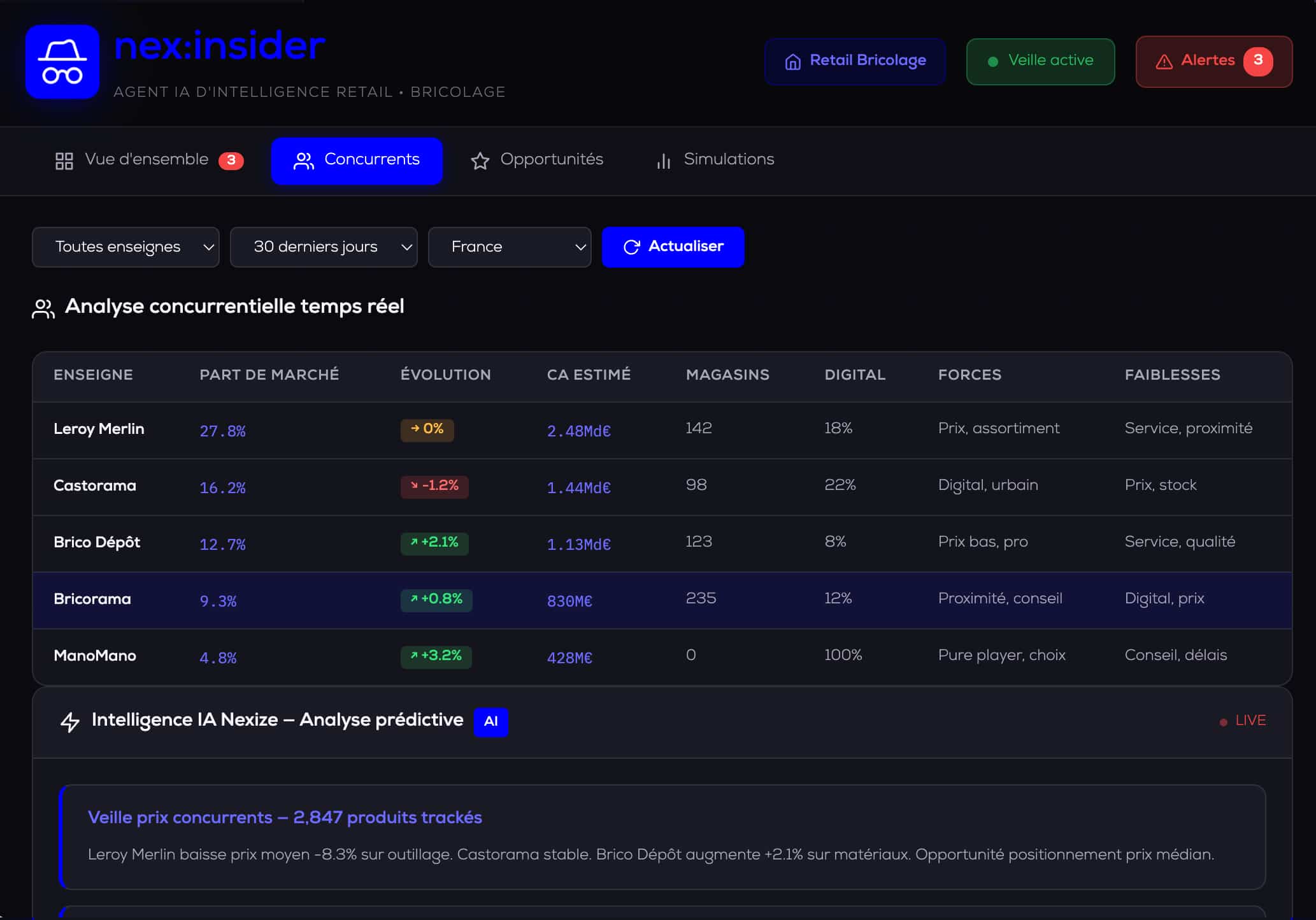Click Brico Dépôt's +2.1% evolution badge
This screenshot has width=1316, height=920.
[x=434, y=543]
